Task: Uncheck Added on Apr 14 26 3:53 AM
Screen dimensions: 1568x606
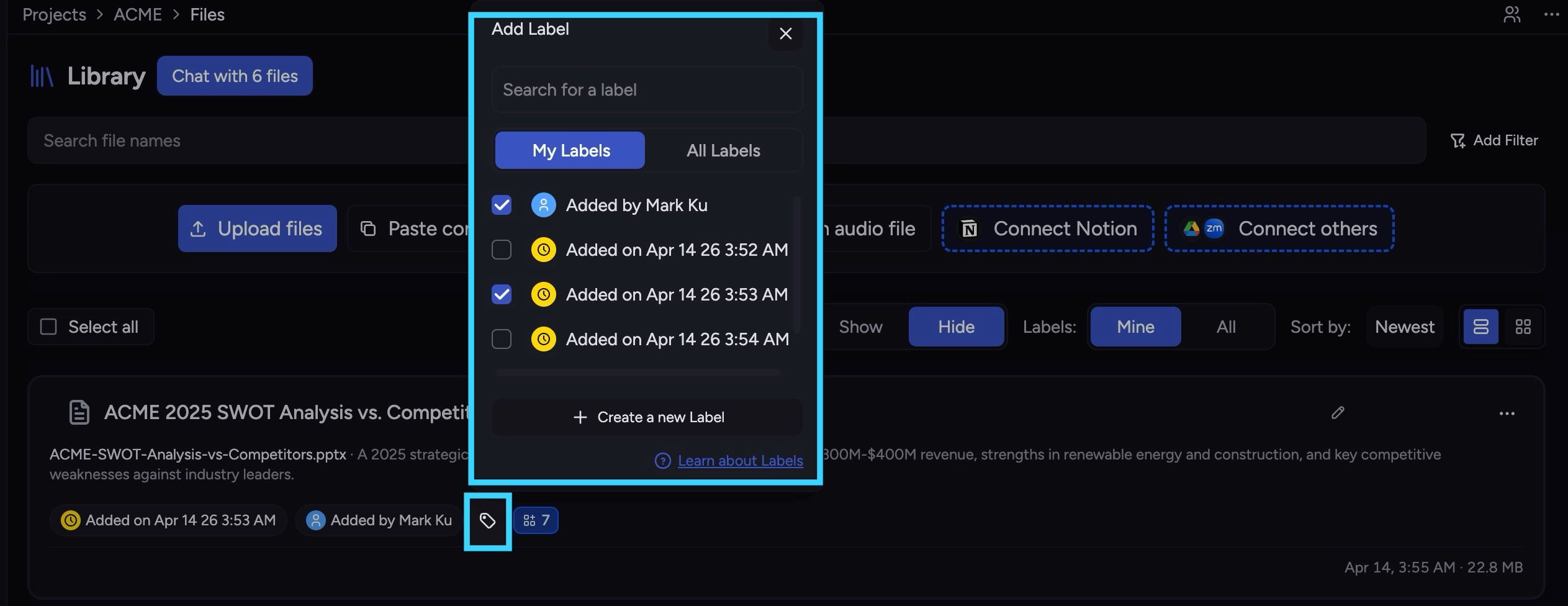Action: (x=502, y=294)
